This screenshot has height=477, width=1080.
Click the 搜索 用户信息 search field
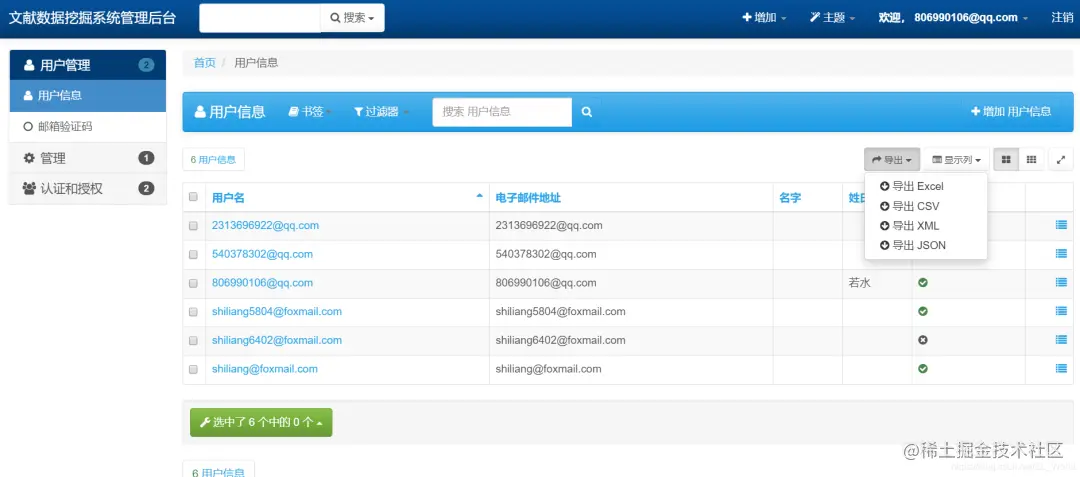502,112
